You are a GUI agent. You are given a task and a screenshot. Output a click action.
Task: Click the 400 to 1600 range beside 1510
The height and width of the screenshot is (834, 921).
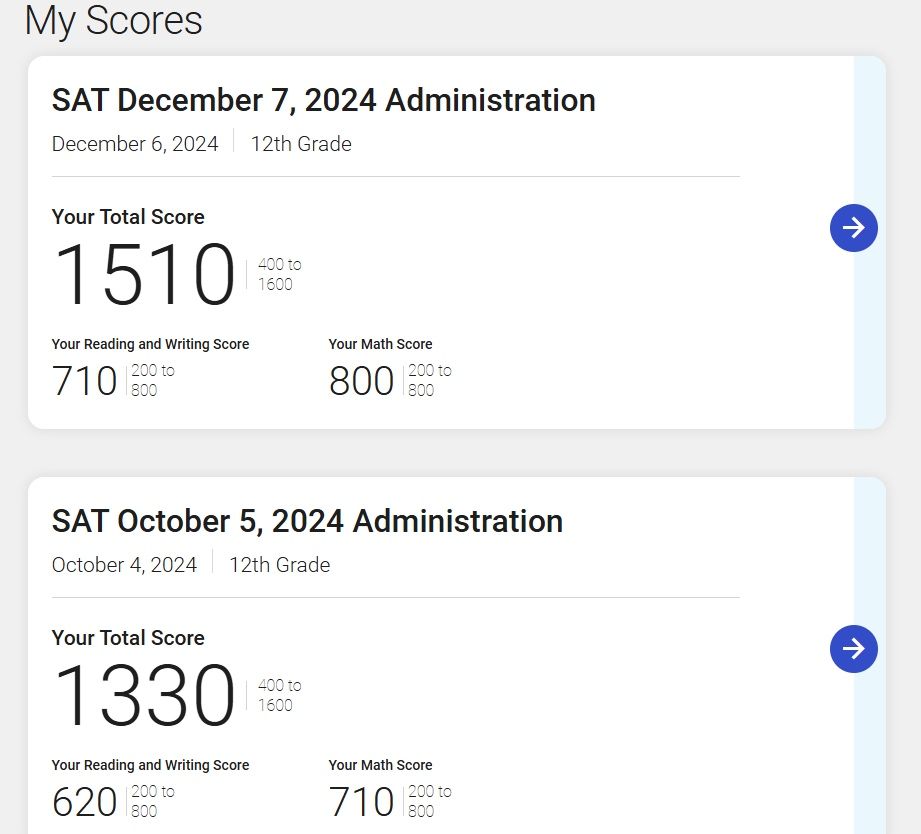pos(280,274)
